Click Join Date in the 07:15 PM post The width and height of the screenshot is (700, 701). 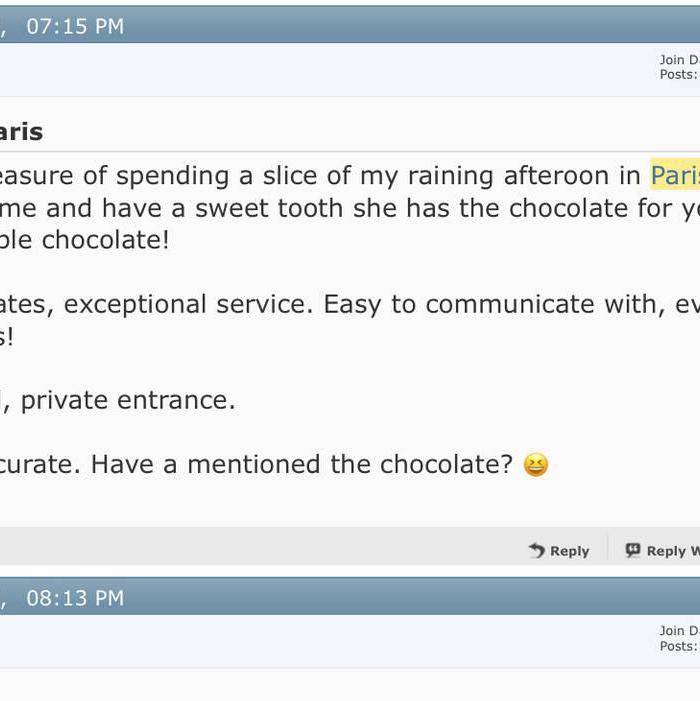(679, 60)
